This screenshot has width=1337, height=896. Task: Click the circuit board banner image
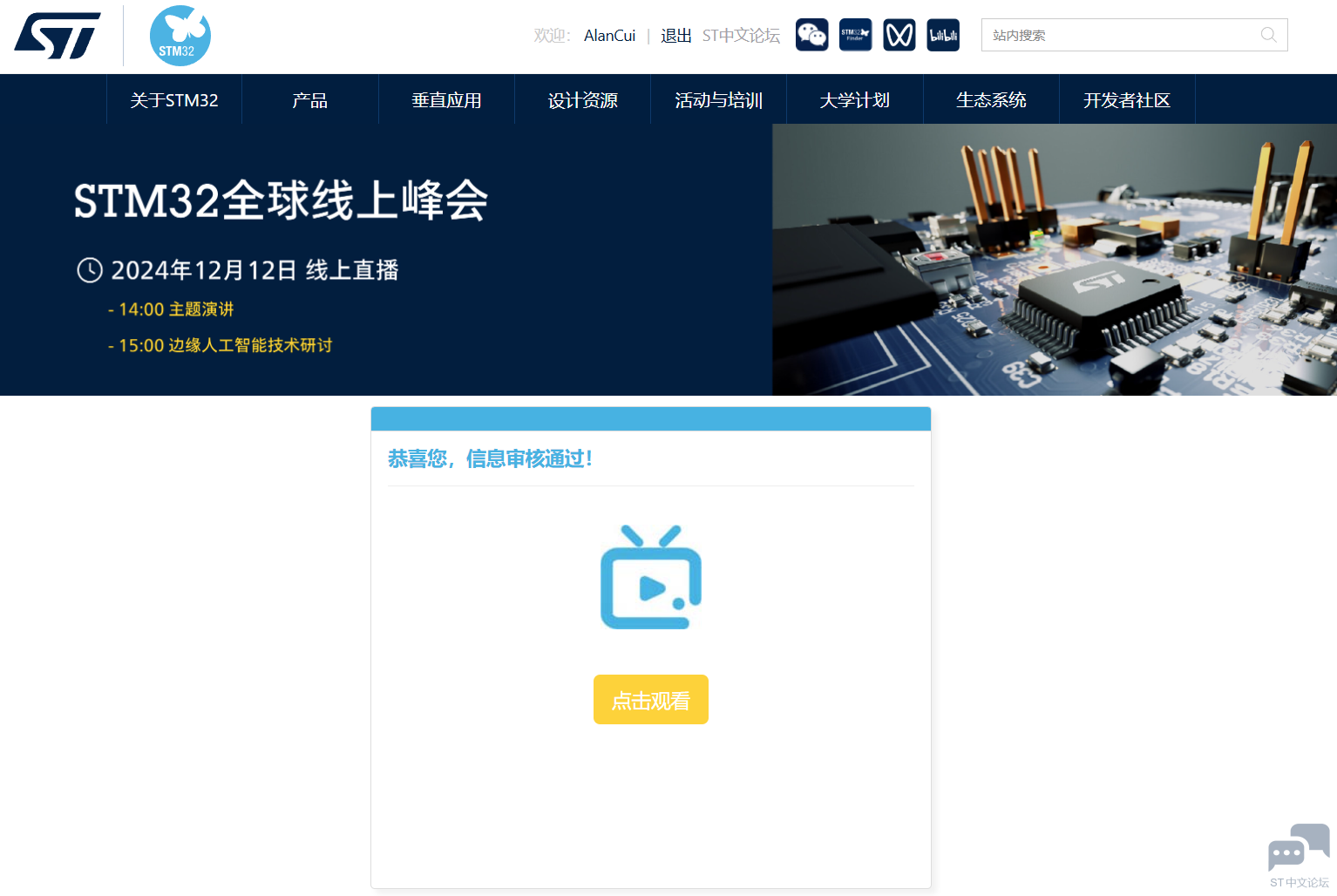coord(1055,260)
